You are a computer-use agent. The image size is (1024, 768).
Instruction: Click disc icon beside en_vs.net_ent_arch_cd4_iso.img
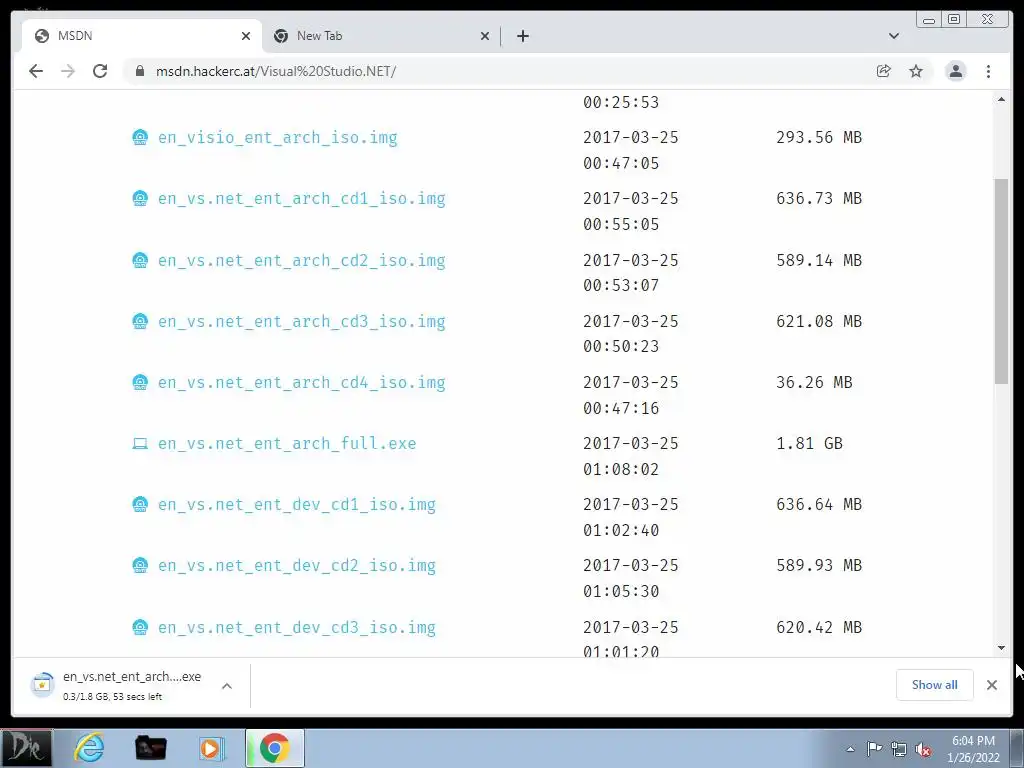coord(140,382)
